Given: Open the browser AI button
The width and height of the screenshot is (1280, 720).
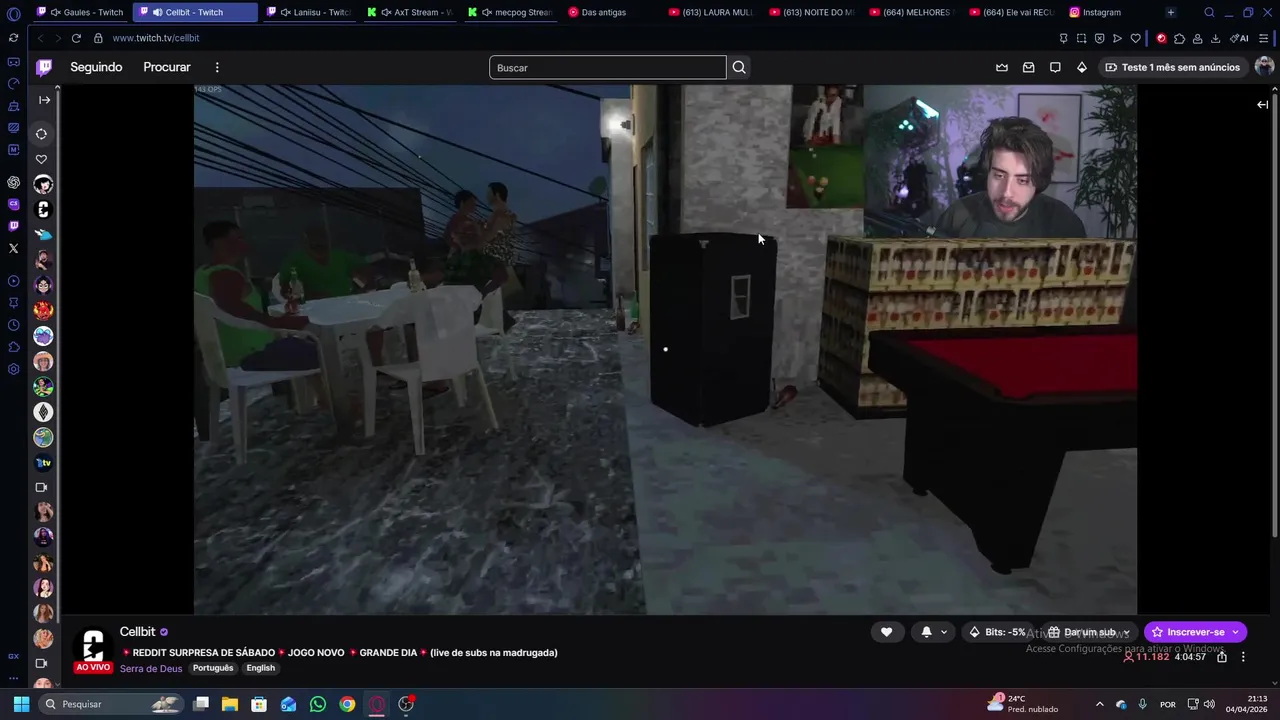Looking at the screenshot, I should [x=1240, y=38].
